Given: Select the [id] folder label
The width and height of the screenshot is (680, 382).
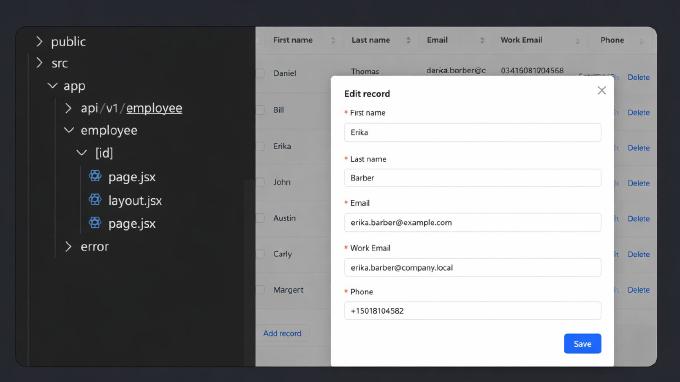Looking at the screenshot, I should tap(104, 153).
